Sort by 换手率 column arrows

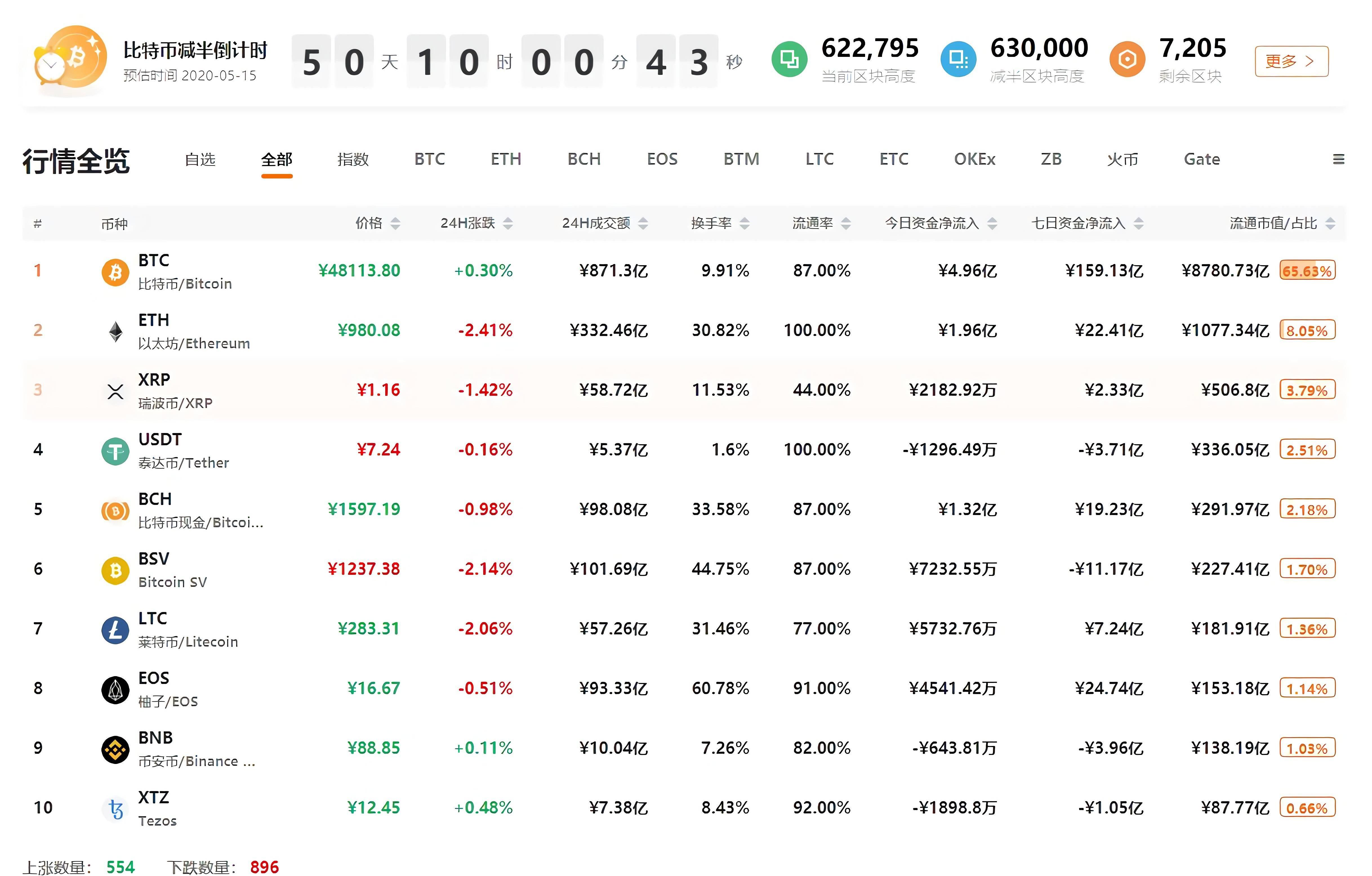coord(744,223)
